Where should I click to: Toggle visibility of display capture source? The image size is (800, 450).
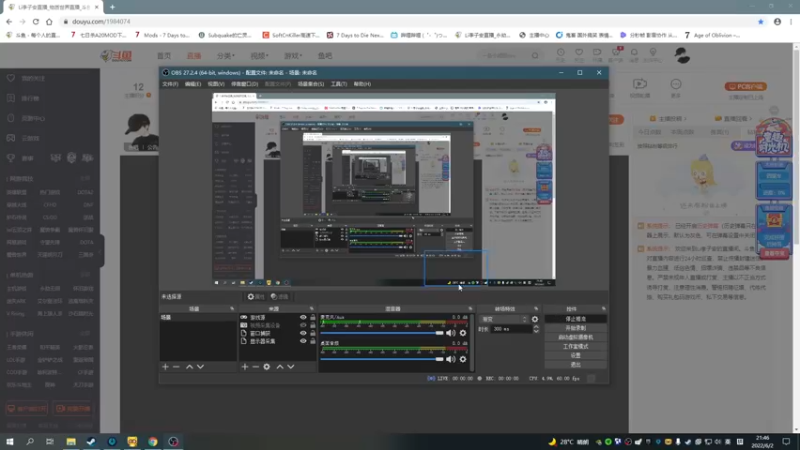(303, 341)
